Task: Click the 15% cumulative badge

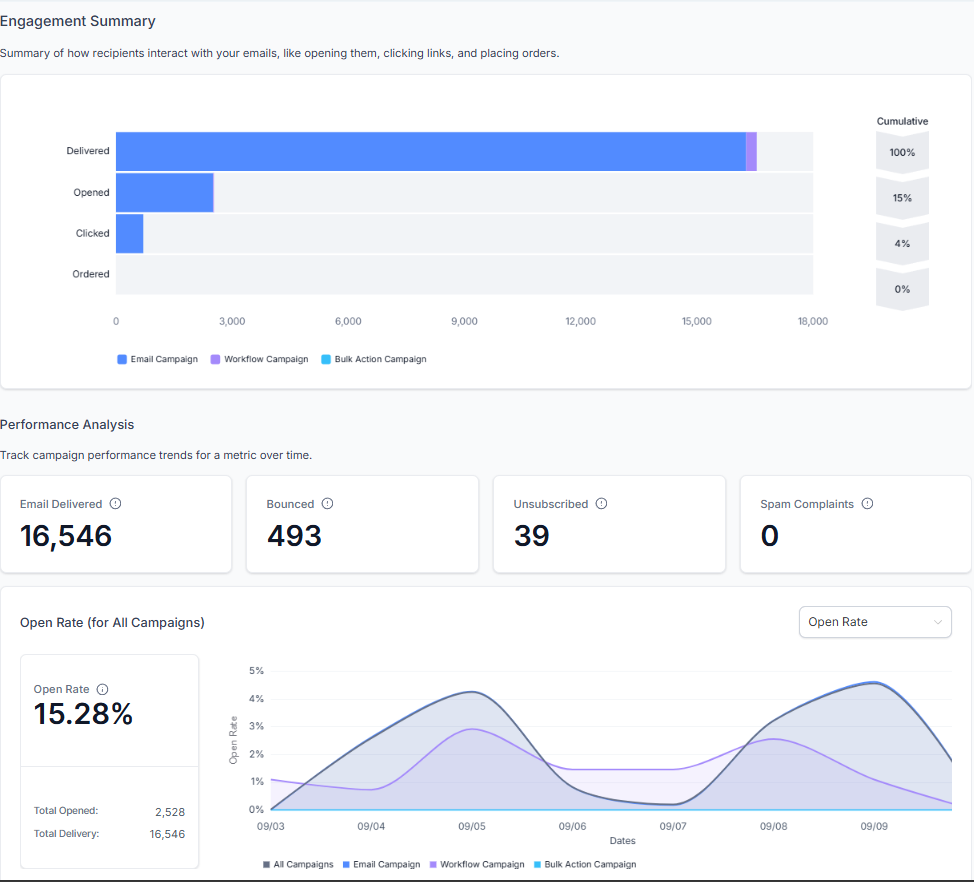Action: click(x=902, y=198)
